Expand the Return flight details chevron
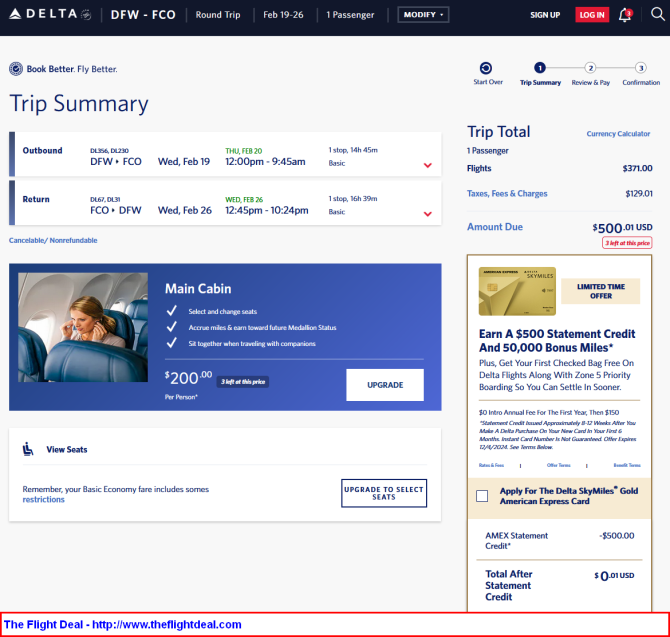This screenshot has width=670, height=637. (427, 214)
